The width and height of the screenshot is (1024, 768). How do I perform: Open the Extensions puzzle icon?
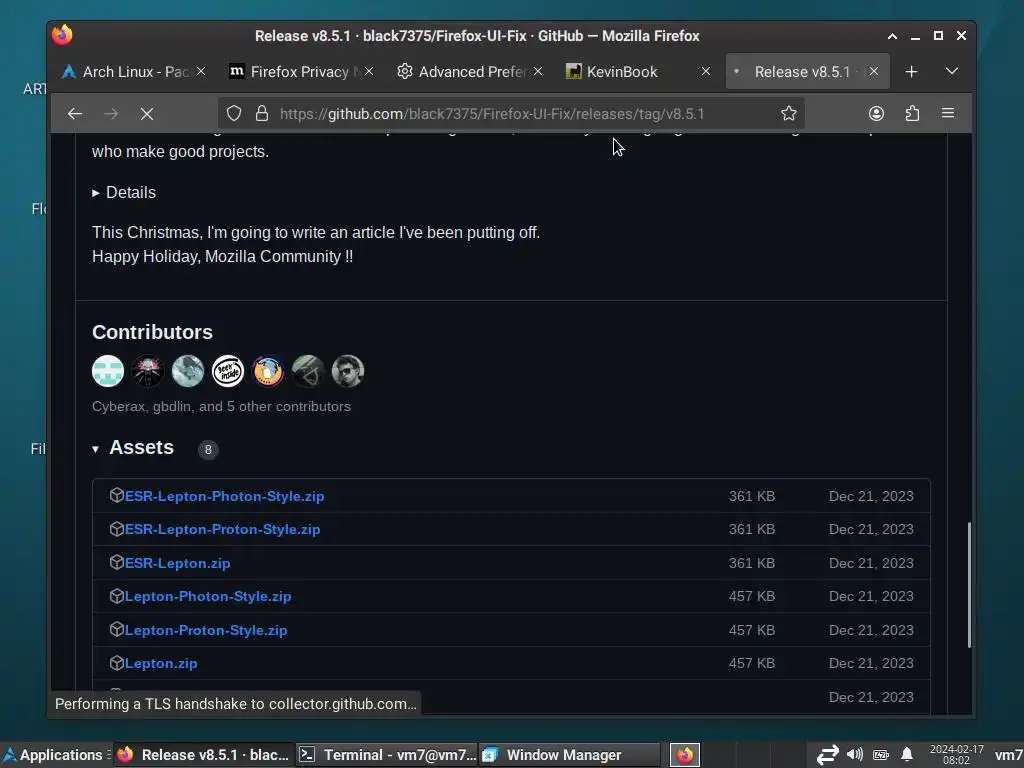[x=912, y=114]
